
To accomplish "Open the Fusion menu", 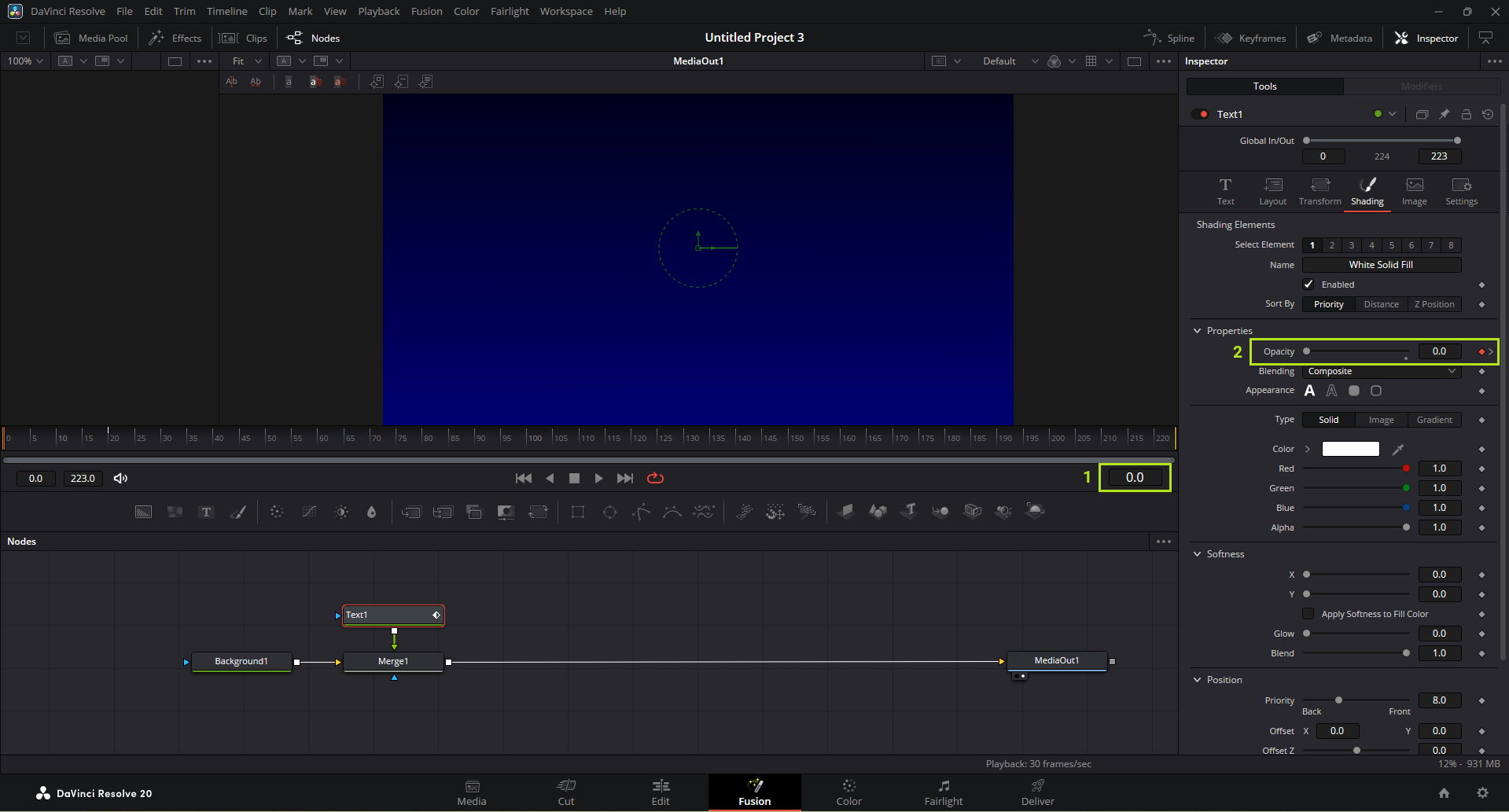I will (426, 11).
